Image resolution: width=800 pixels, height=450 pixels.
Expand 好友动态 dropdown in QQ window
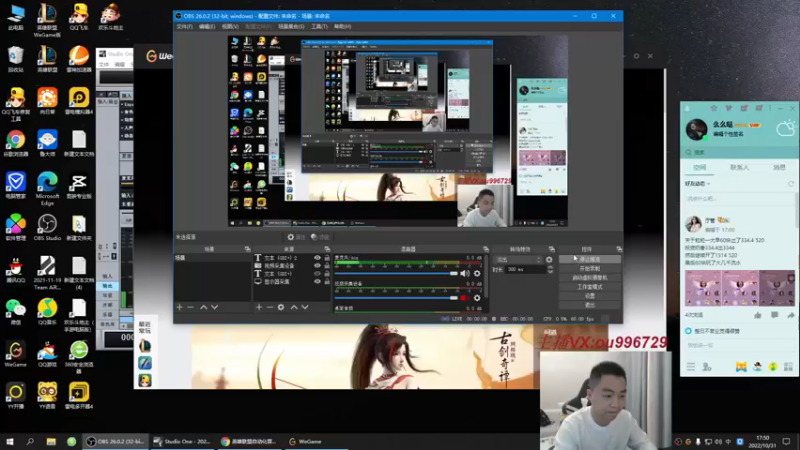[x=697, y=184]
